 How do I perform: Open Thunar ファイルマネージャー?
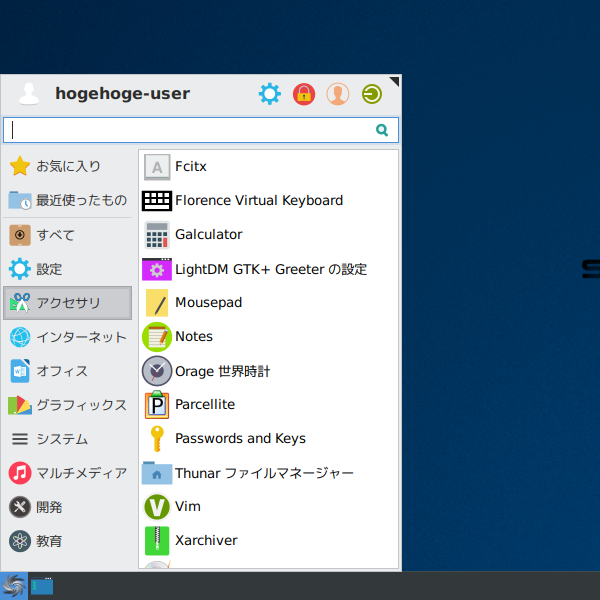268,473
